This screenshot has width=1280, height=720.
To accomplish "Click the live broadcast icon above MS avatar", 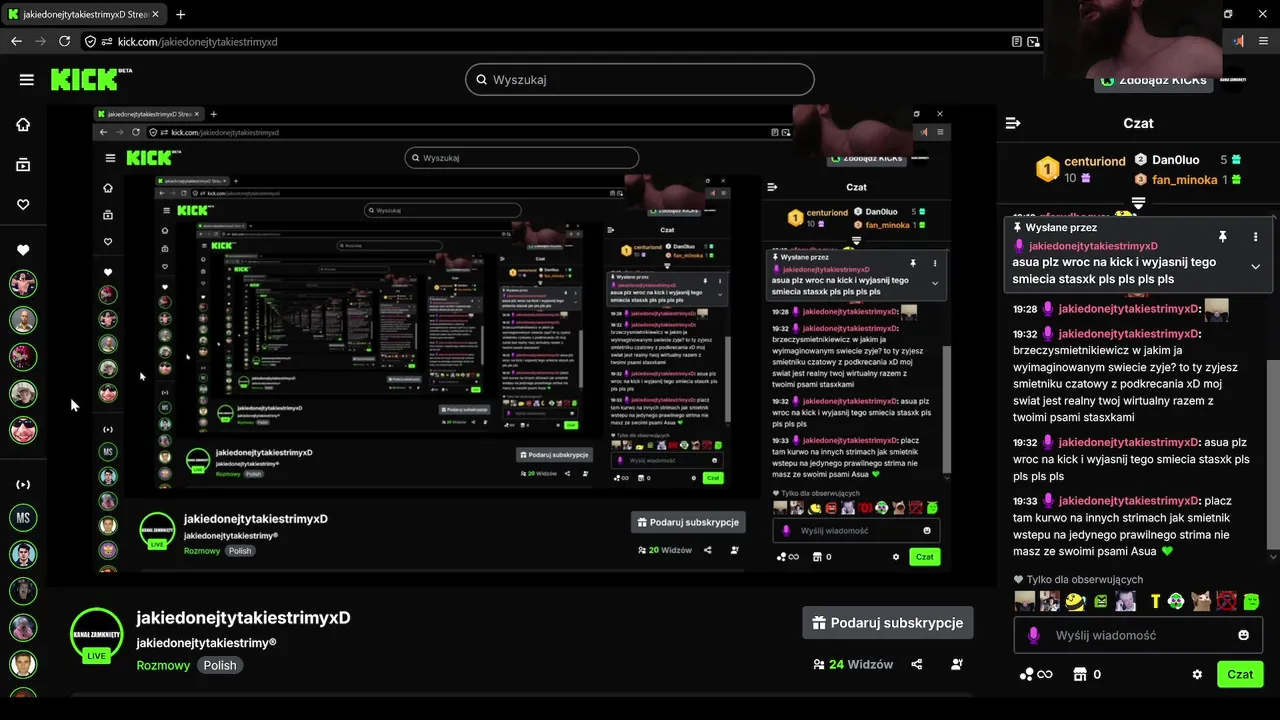I will pos(23,485).
